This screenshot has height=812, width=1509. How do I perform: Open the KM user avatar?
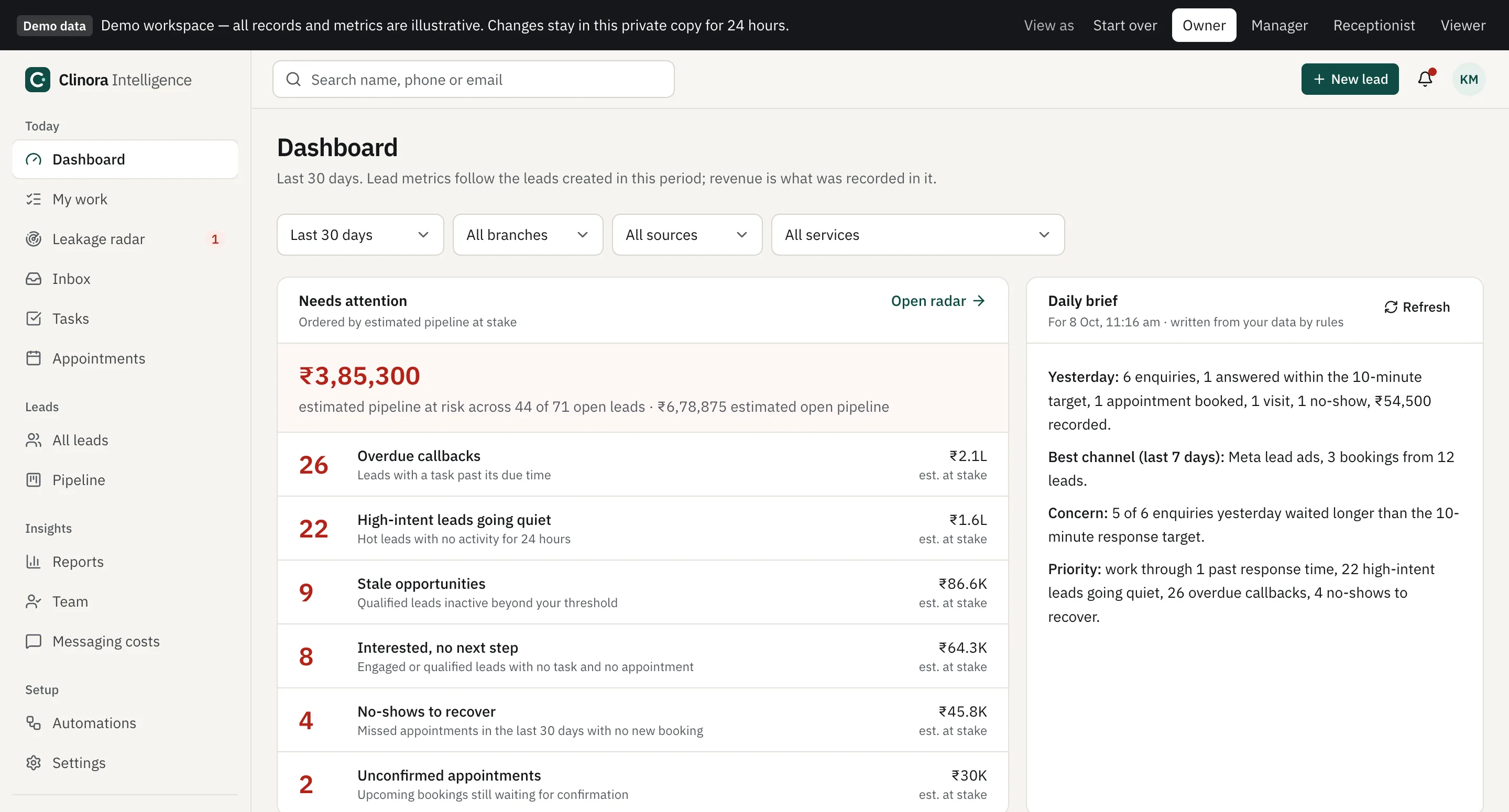click(x=1469, y=79)
